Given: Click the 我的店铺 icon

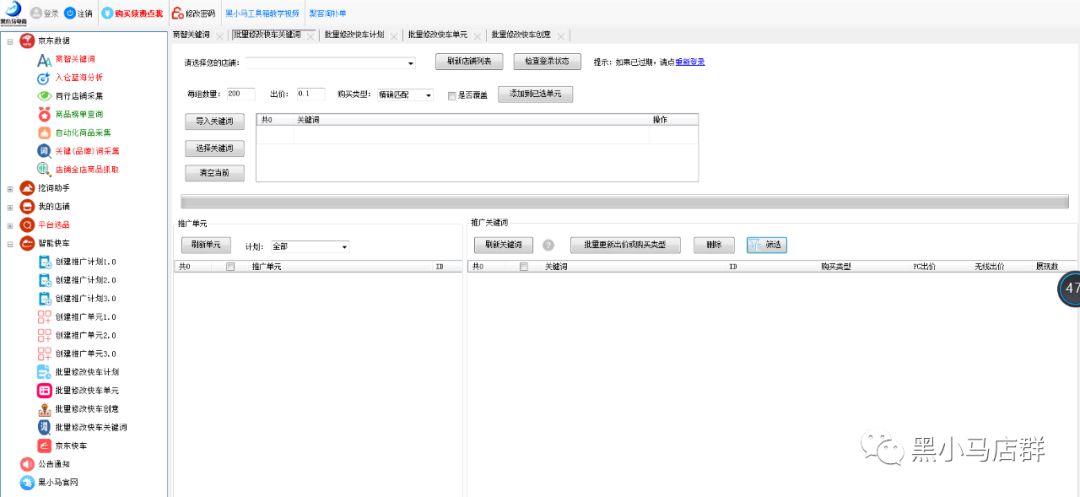Looking at the screenshot, I should tap(27, 207).
